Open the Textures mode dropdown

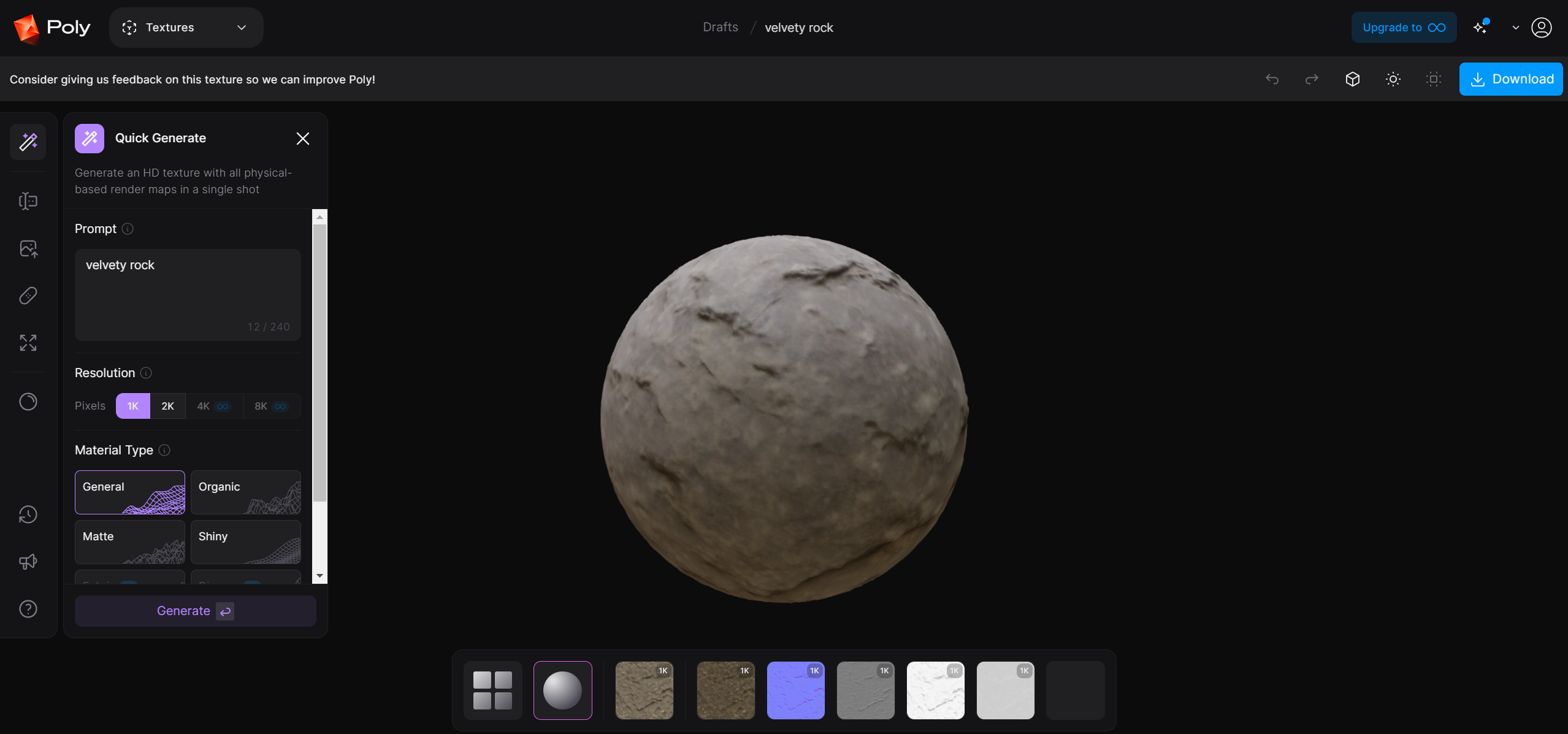[186, 28]
